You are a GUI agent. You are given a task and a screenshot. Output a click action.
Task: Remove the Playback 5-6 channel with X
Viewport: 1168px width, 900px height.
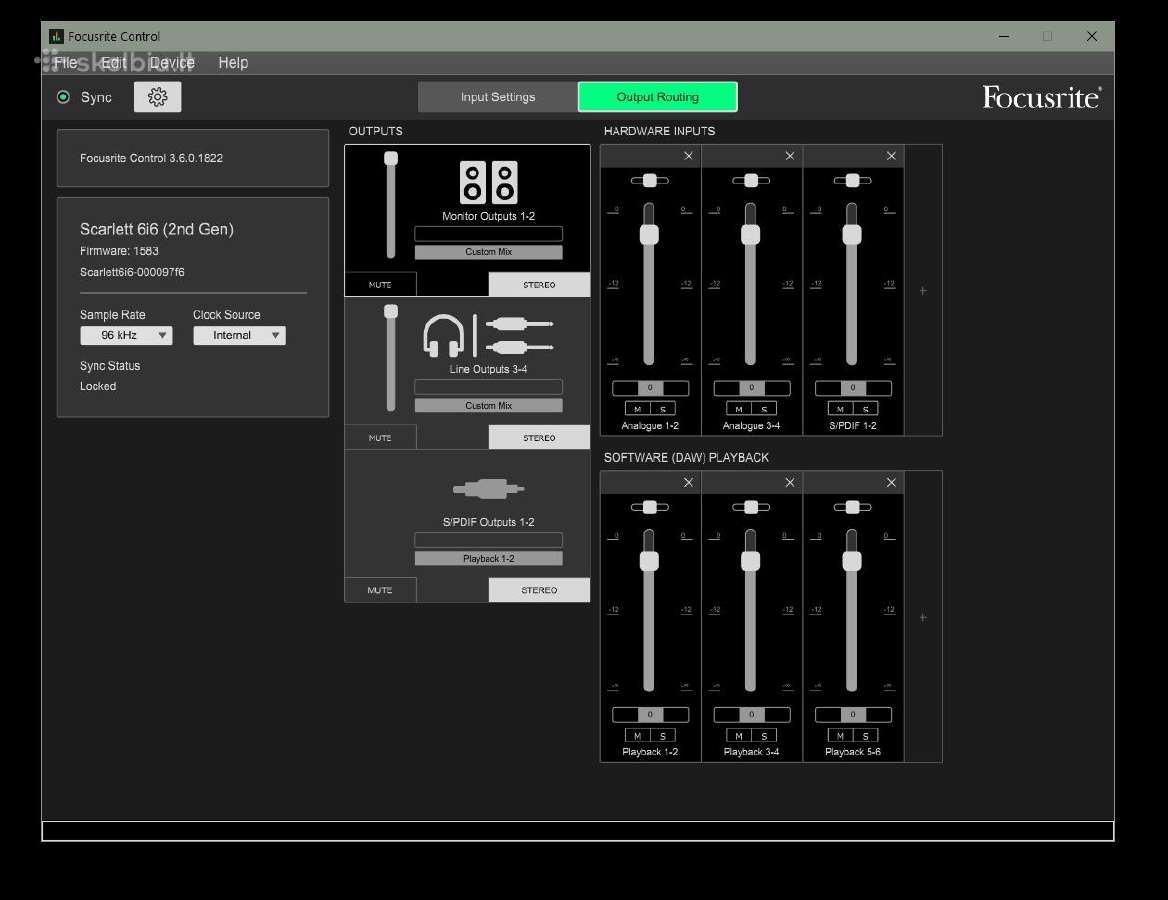pyautogui.click(x=891, y=483)
